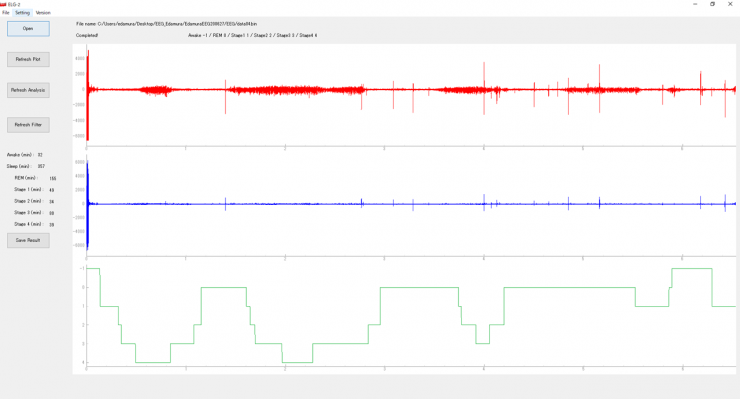Click the Completed! status text
Image resolution: width=740 pixels, height=399 pixels.
(87, 35)
